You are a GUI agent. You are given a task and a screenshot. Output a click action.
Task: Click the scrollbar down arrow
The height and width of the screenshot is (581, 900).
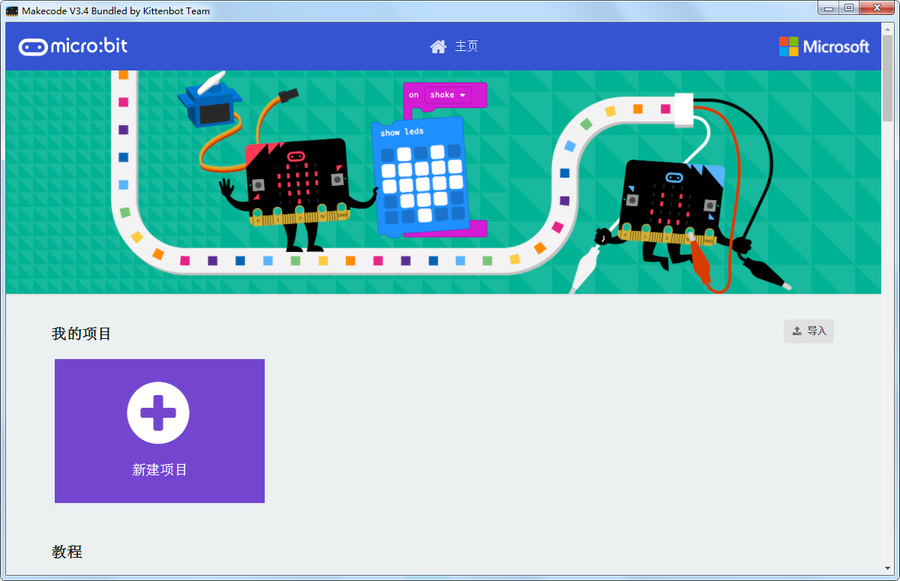[888, 568]
